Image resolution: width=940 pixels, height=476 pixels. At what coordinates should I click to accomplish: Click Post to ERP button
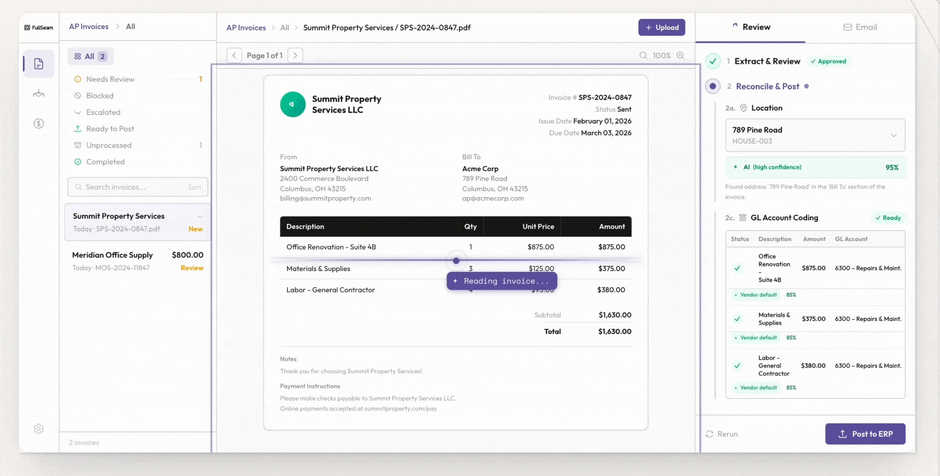click(x=865, y=433)
